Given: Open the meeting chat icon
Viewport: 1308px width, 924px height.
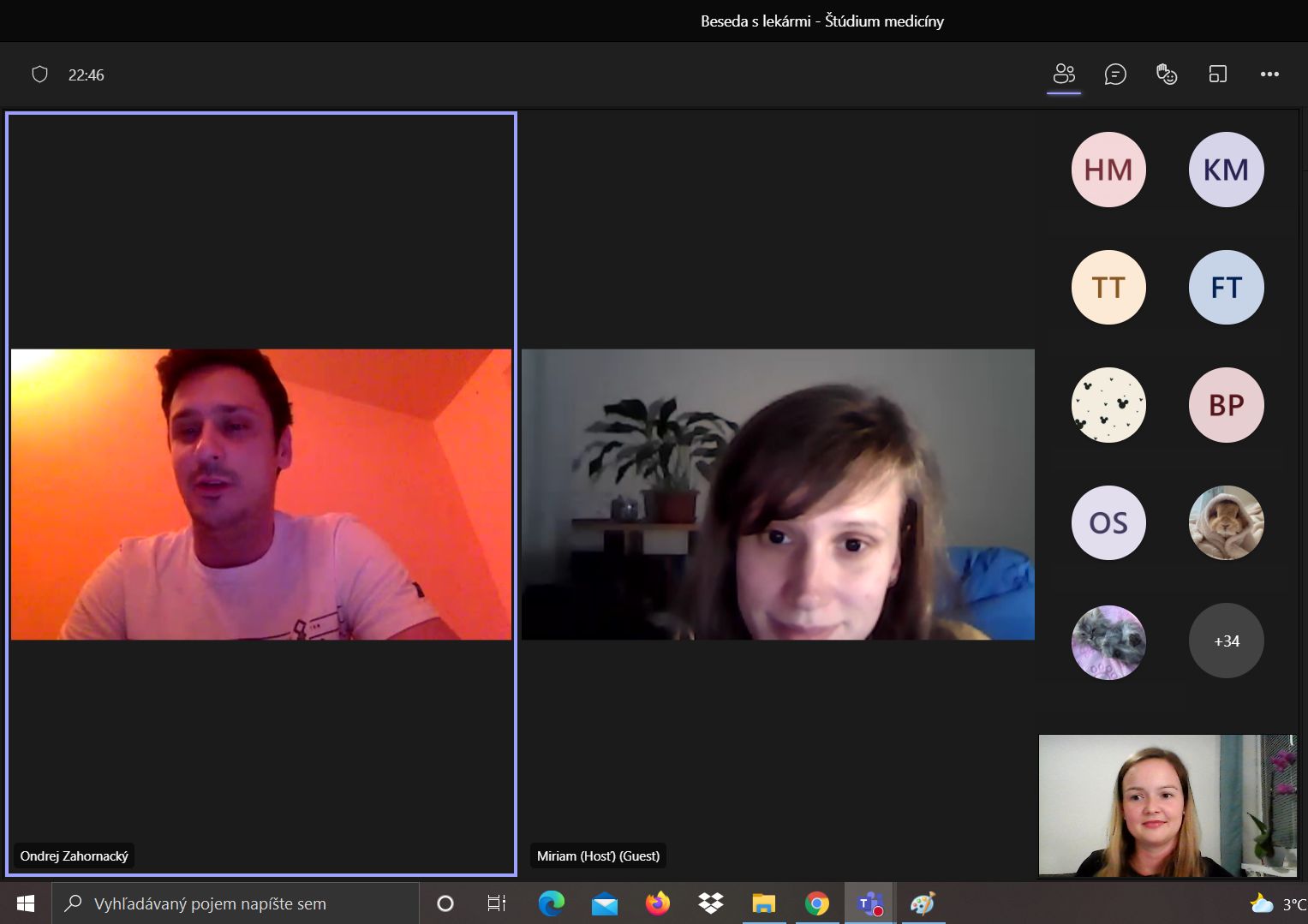Looking at the screenshot, I should [1115, 75].
